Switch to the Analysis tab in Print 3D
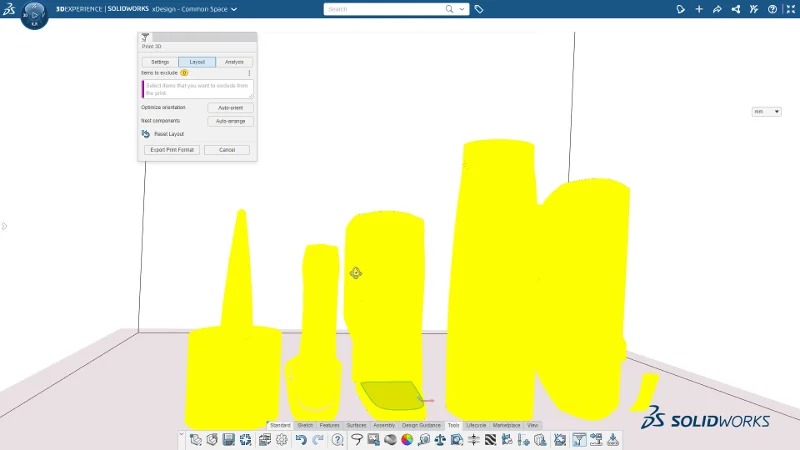The height and width of the screenshot is (450, 800). pos(234,62)
